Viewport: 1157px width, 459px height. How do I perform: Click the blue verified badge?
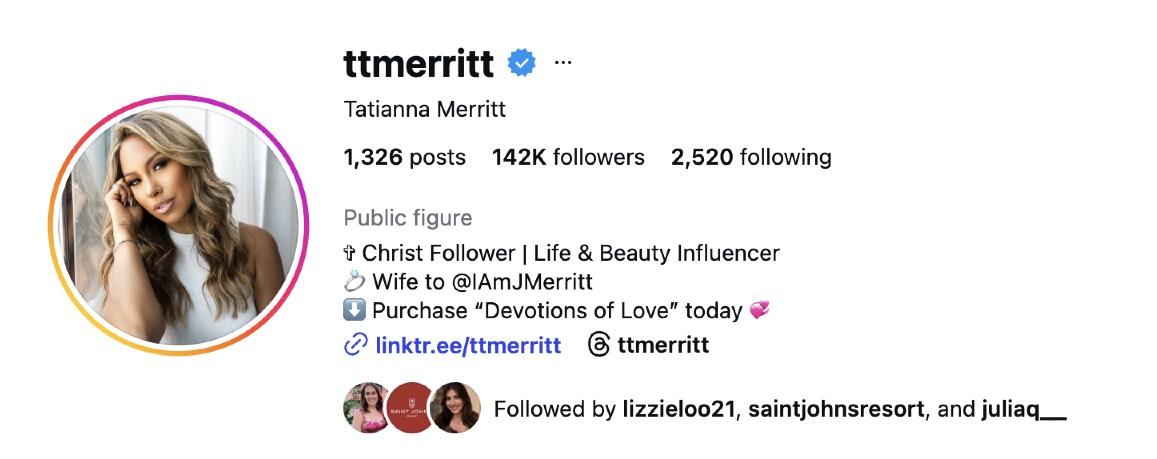(521, 63)
